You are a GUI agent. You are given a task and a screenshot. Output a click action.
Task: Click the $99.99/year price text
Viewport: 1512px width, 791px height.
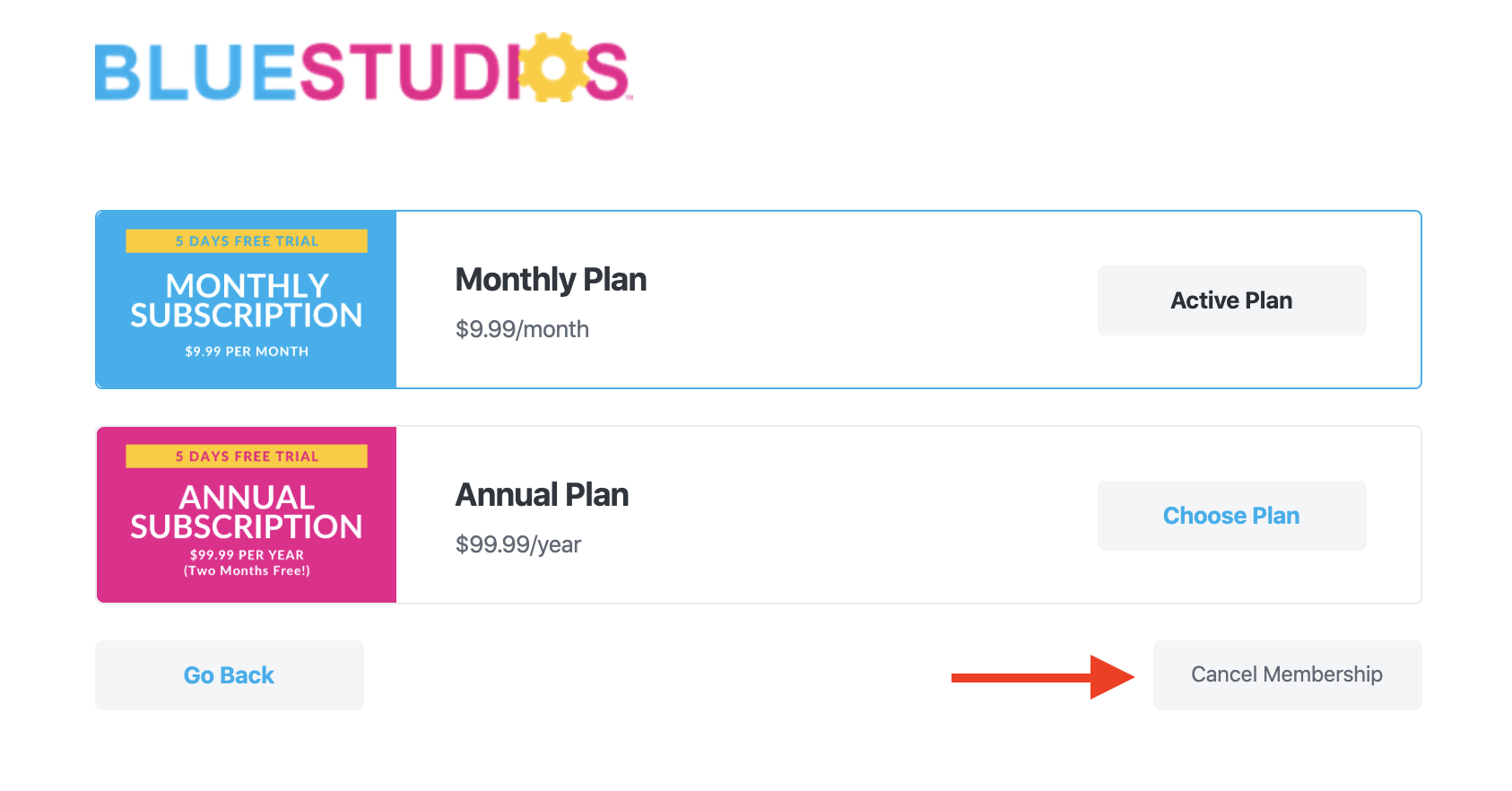point(518,544)
